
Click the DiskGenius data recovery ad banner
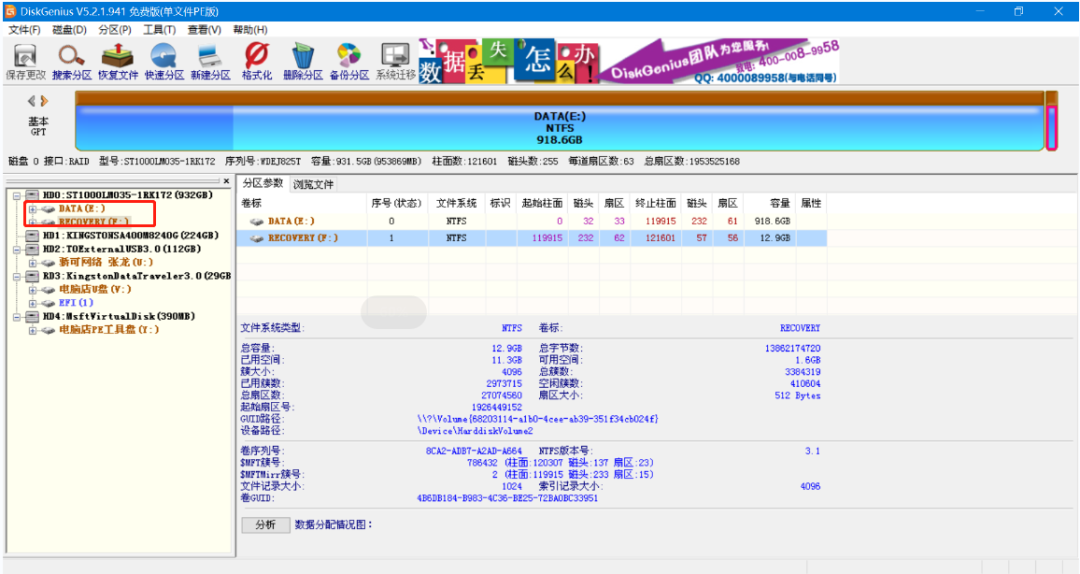[x=629, y=61]
